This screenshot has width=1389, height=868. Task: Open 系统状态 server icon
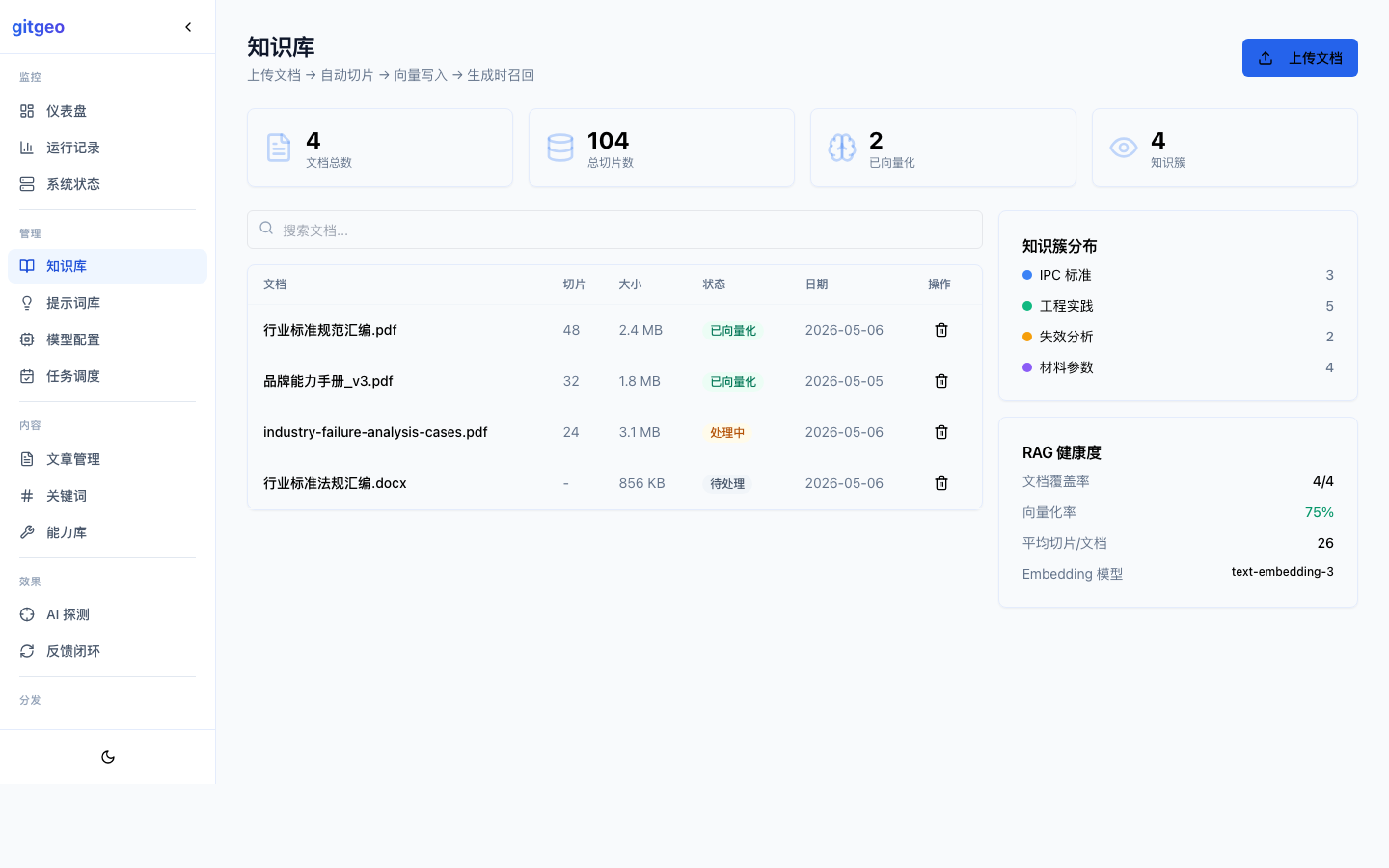coord(27,184)
